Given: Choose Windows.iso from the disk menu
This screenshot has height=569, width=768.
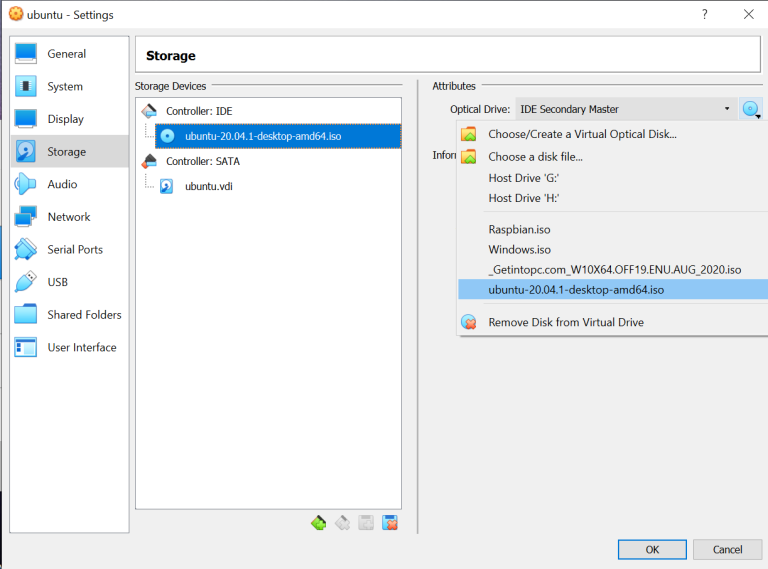Looking at the screenshot, I should 519,250.
